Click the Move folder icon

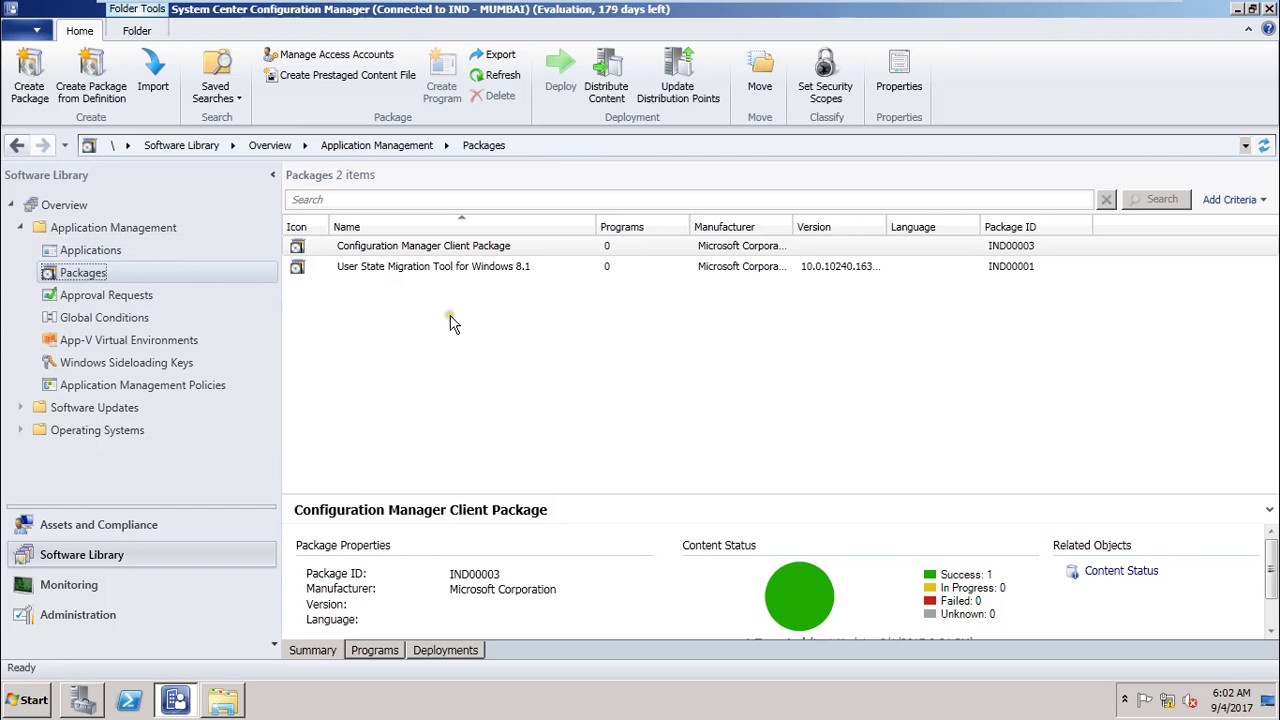(760, 63)
